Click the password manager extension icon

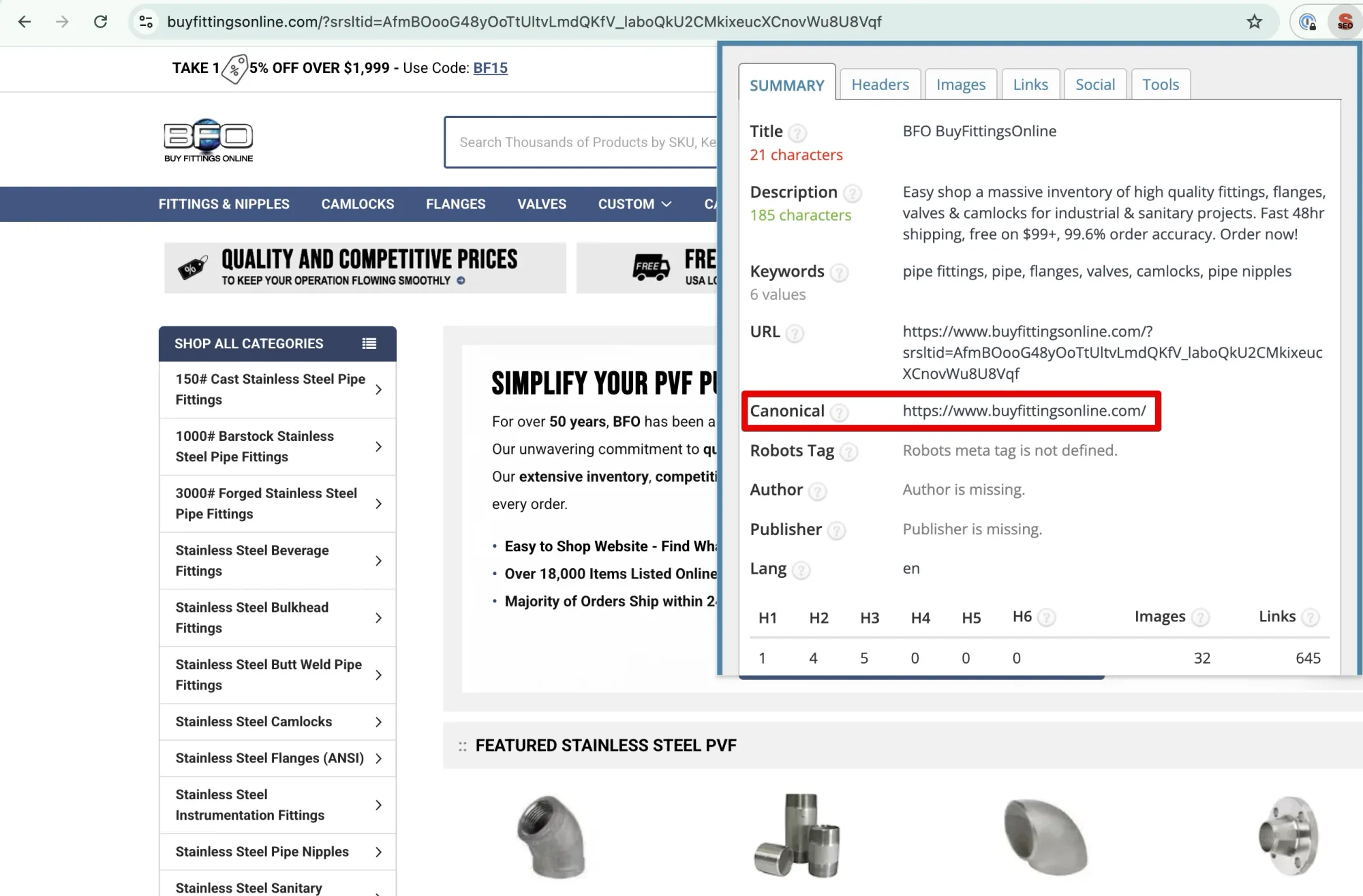coord(1307,22)
